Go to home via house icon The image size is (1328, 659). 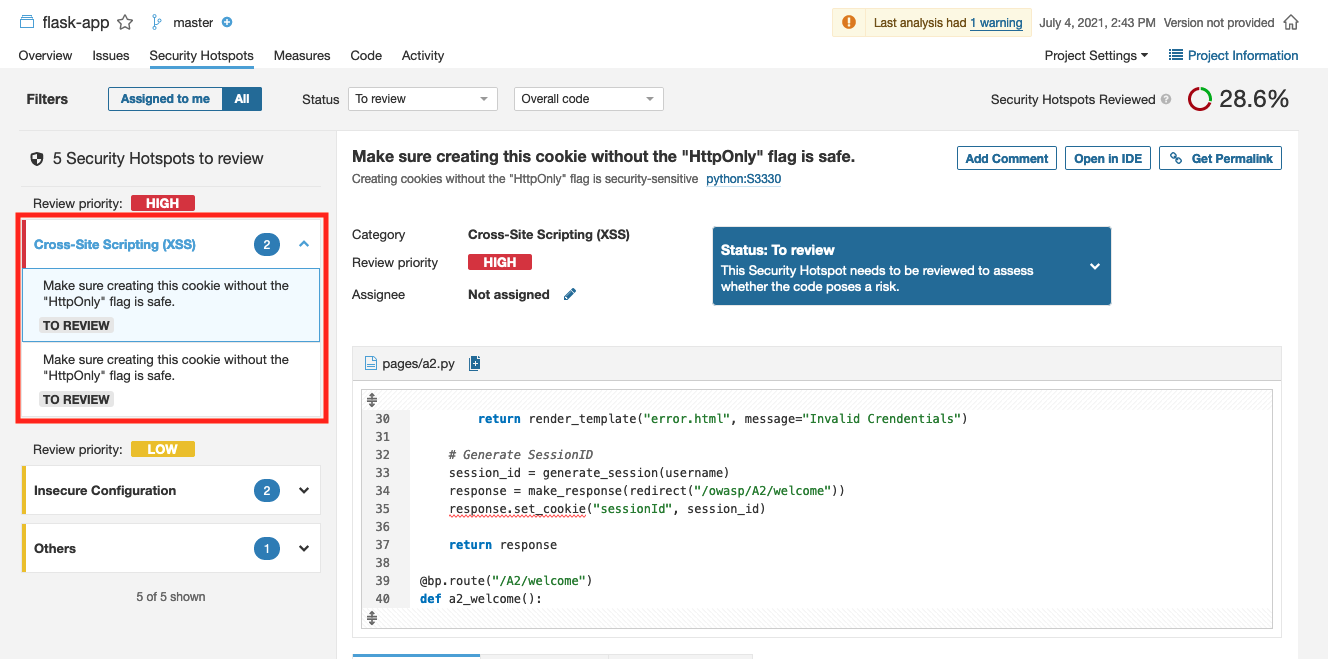[1291, 22]
